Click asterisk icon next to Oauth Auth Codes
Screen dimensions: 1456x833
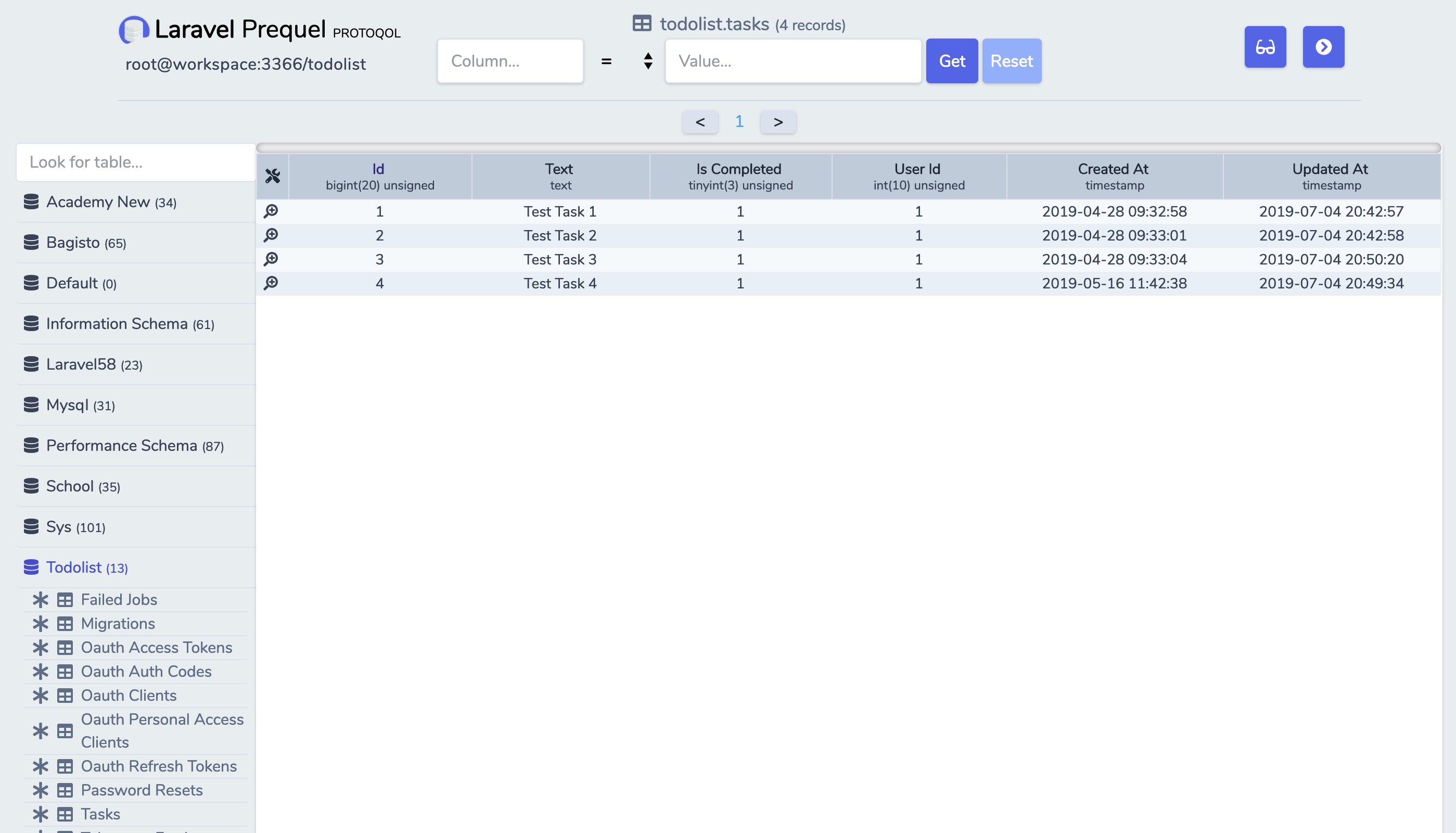[41, 672]
